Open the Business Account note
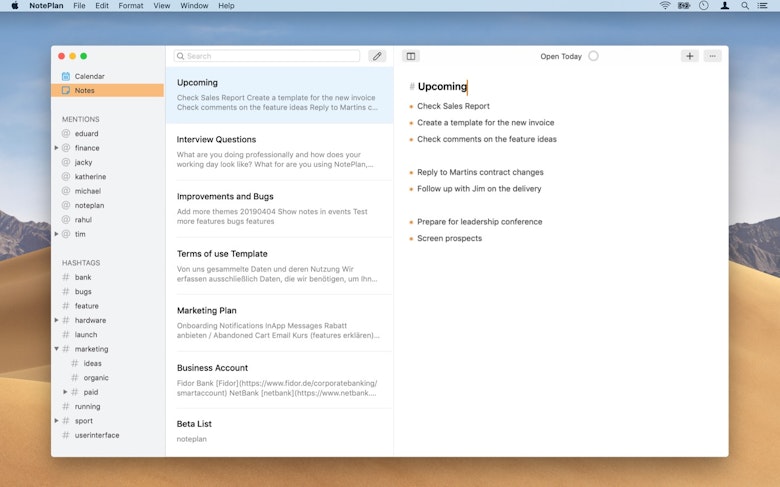 click(x=280, y=380)
